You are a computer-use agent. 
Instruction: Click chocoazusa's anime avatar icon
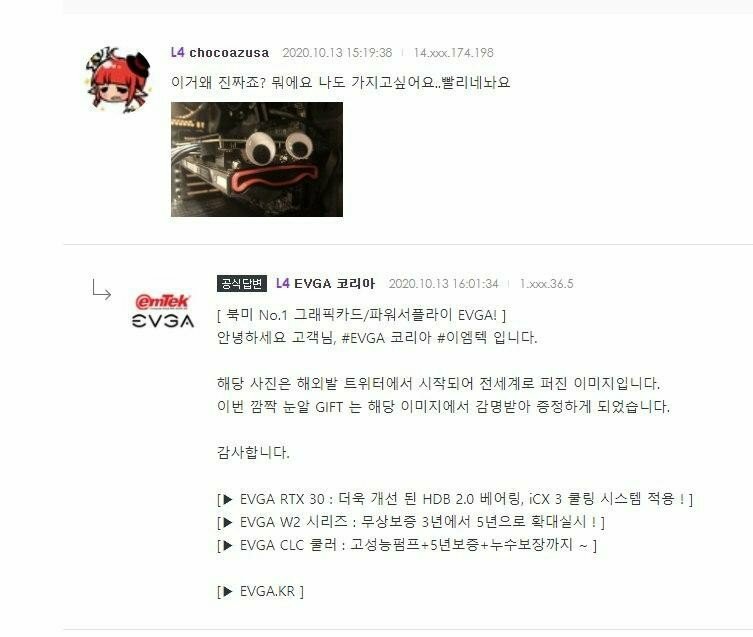click(x=119, y=80)
